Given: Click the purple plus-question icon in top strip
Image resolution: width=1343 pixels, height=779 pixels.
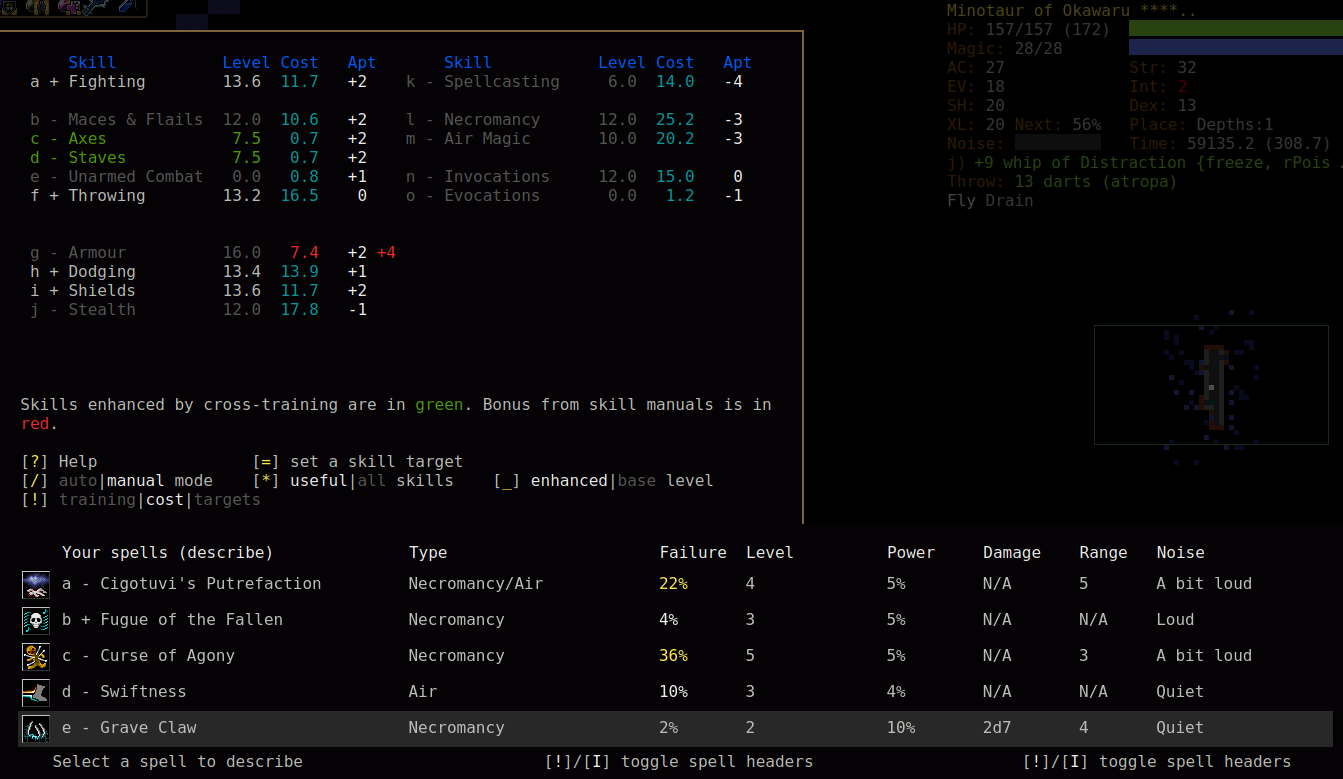Looking at the screenshot, I should [x=70, y=7].
